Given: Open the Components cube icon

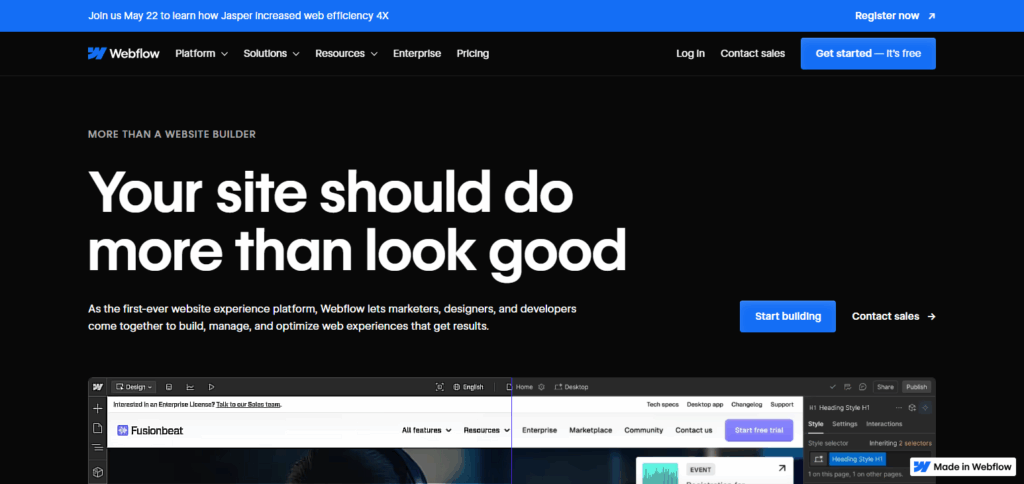Looking at the screenshot, I should point(97,472).
